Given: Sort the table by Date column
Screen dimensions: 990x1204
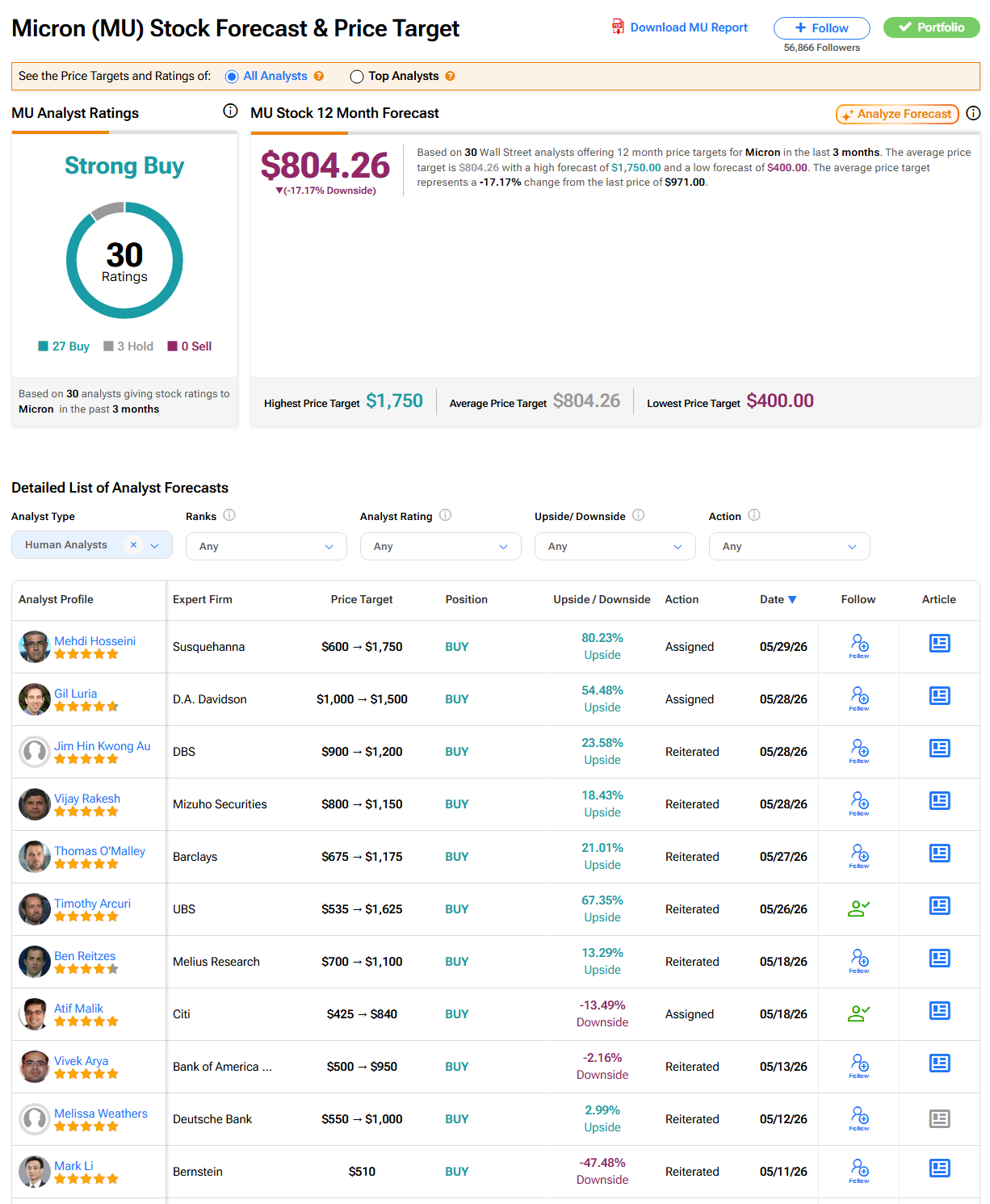Looking at the screenshot, I should click(778, 599).
